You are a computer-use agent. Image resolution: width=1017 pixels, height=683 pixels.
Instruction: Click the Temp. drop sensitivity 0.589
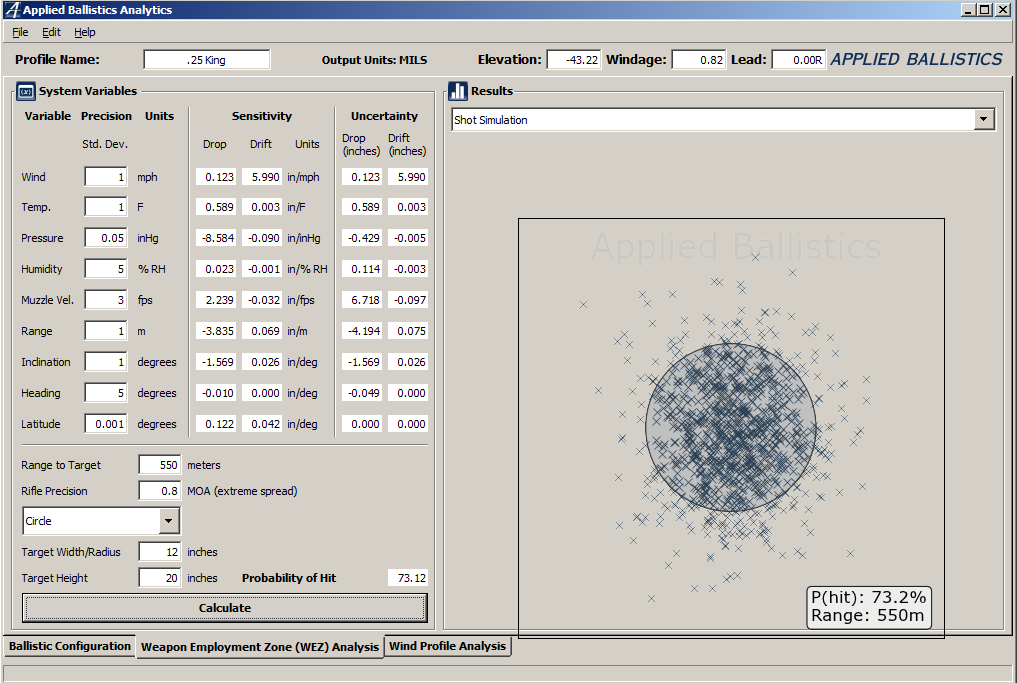216,207
